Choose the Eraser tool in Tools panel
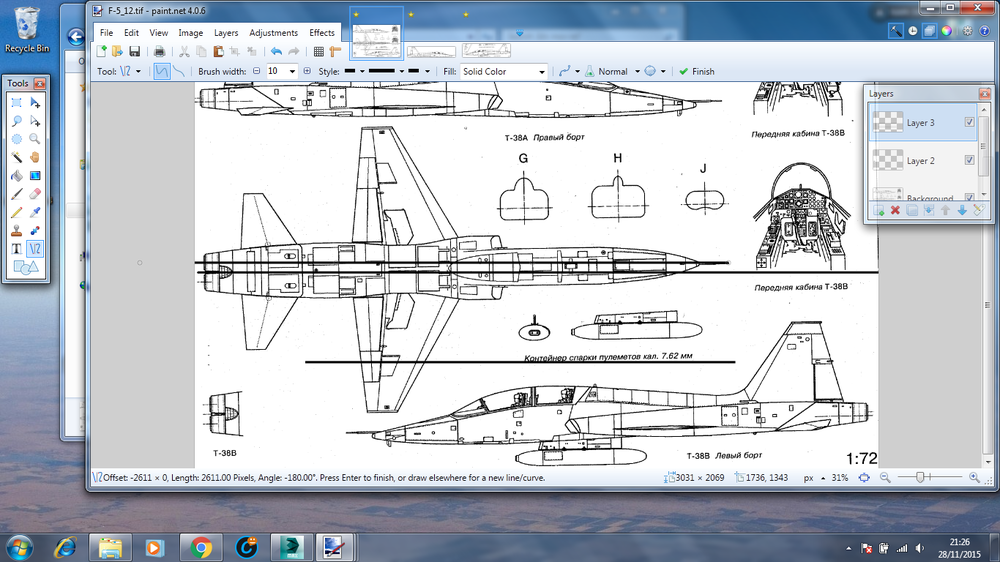The width and height of the screenshot is (1000, 562). click(x=35, y=193)
